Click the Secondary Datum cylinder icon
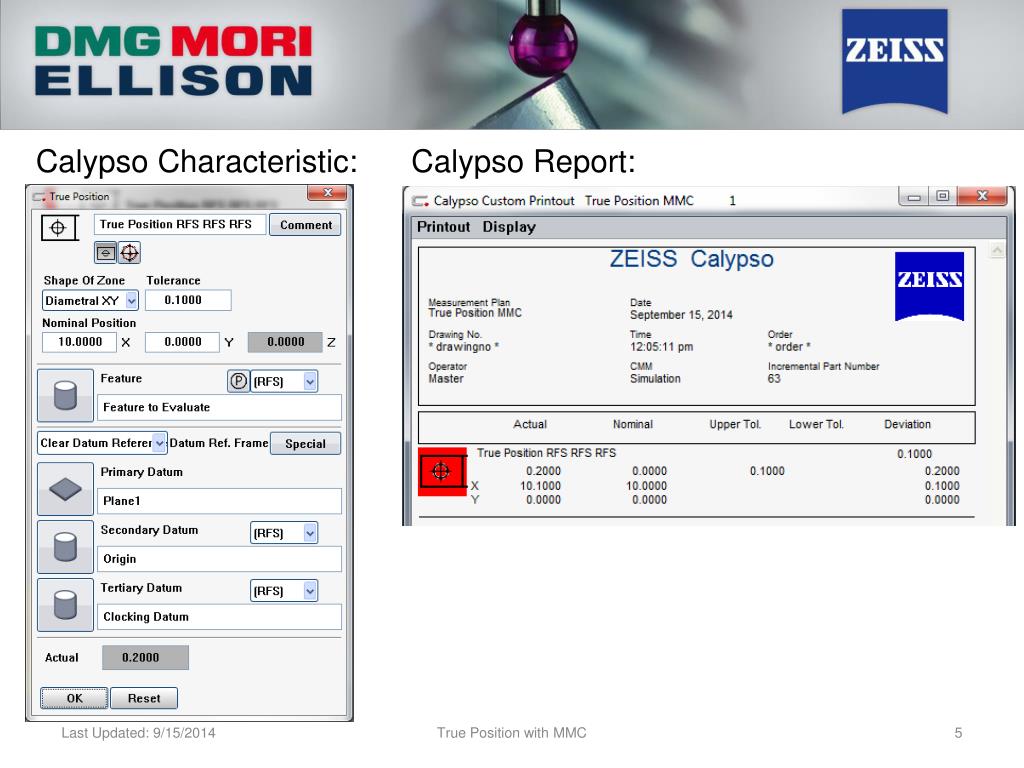Image resolution: width=1024 pixels, height=768 pixels. (65, 547)
